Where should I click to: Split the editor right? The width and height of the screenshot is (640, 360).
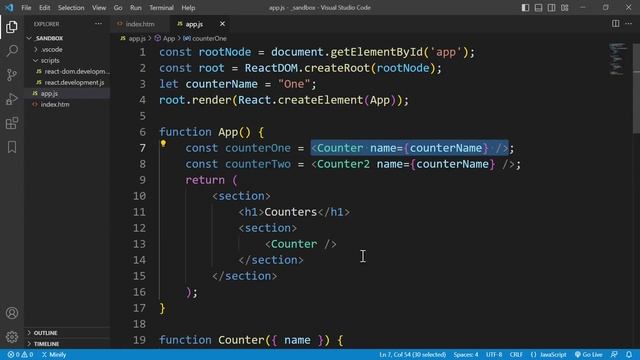(616, 24)
